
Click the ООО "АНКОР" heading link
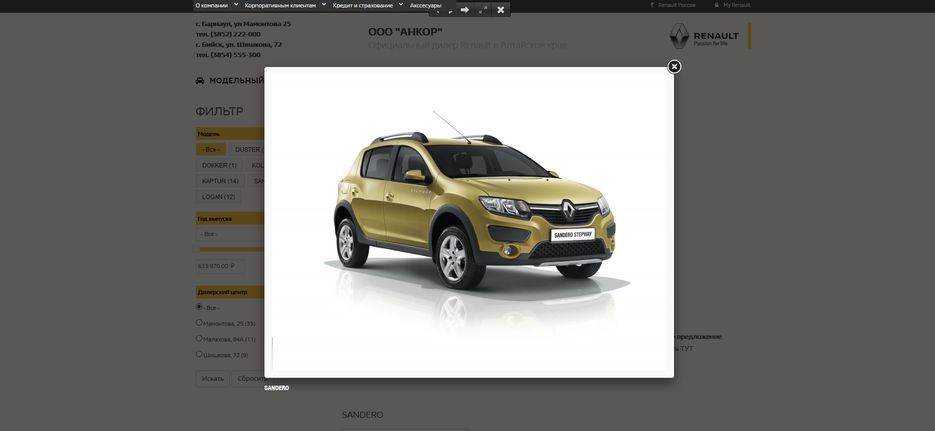click(x=405, y=32)
